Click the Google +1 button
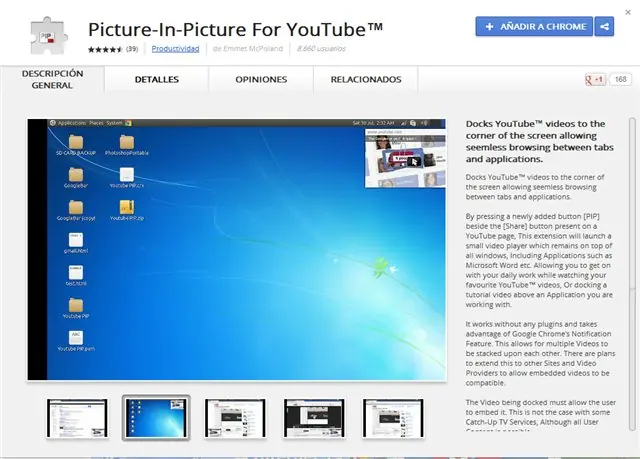 coord(595,79)
